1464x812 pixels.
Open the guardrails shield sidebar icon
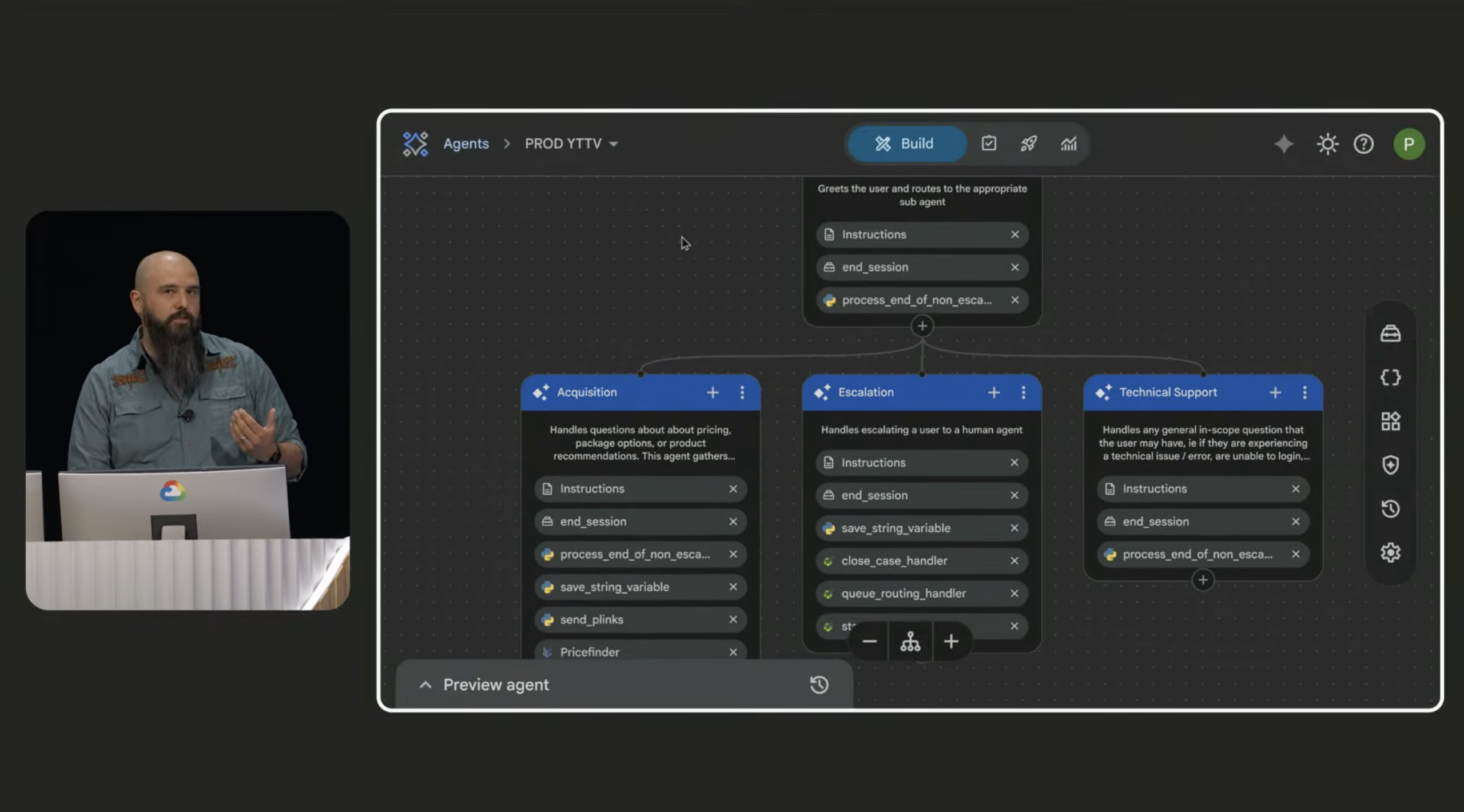pos(1390,465)
